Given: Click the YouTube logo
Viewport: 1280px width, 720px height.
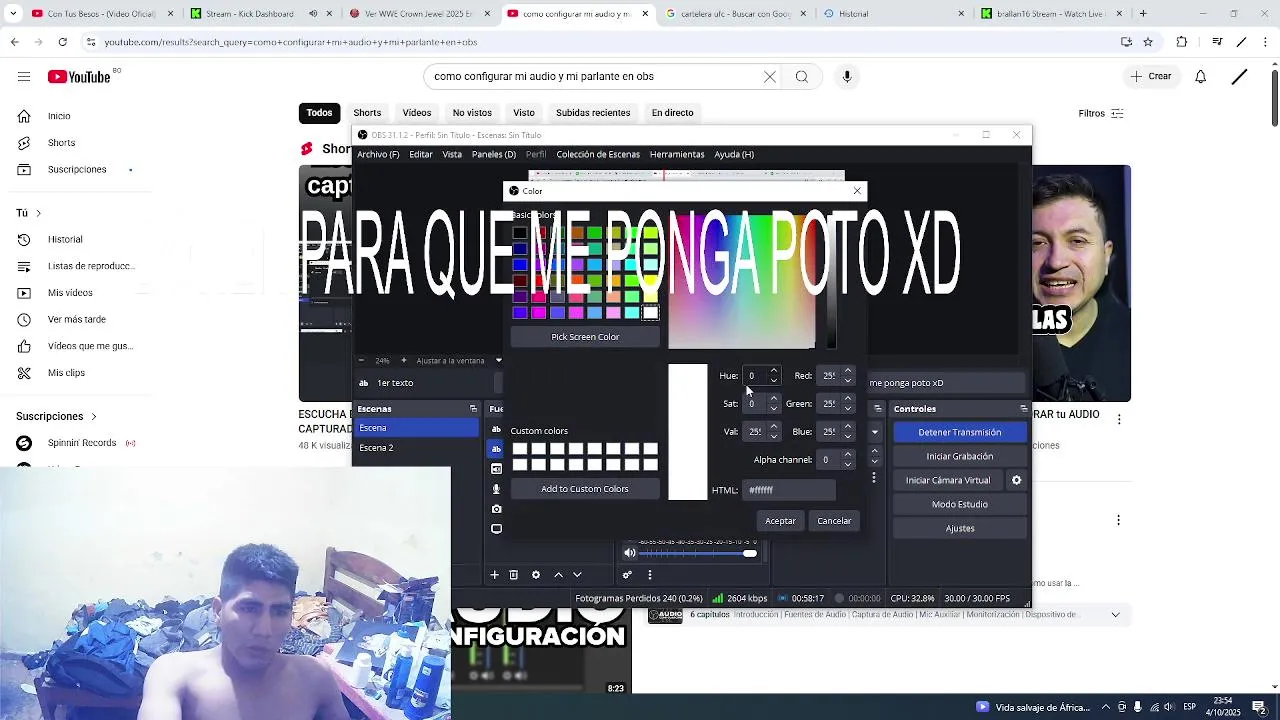Looking at the screenshot, I should click(x=79, y=77).
